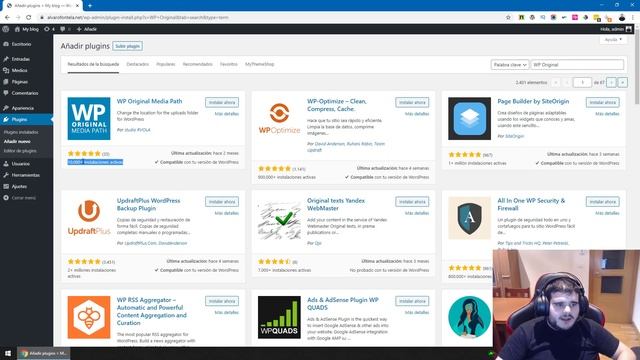
Task: Click browser back arrow
Action: (x=7, y=18)
